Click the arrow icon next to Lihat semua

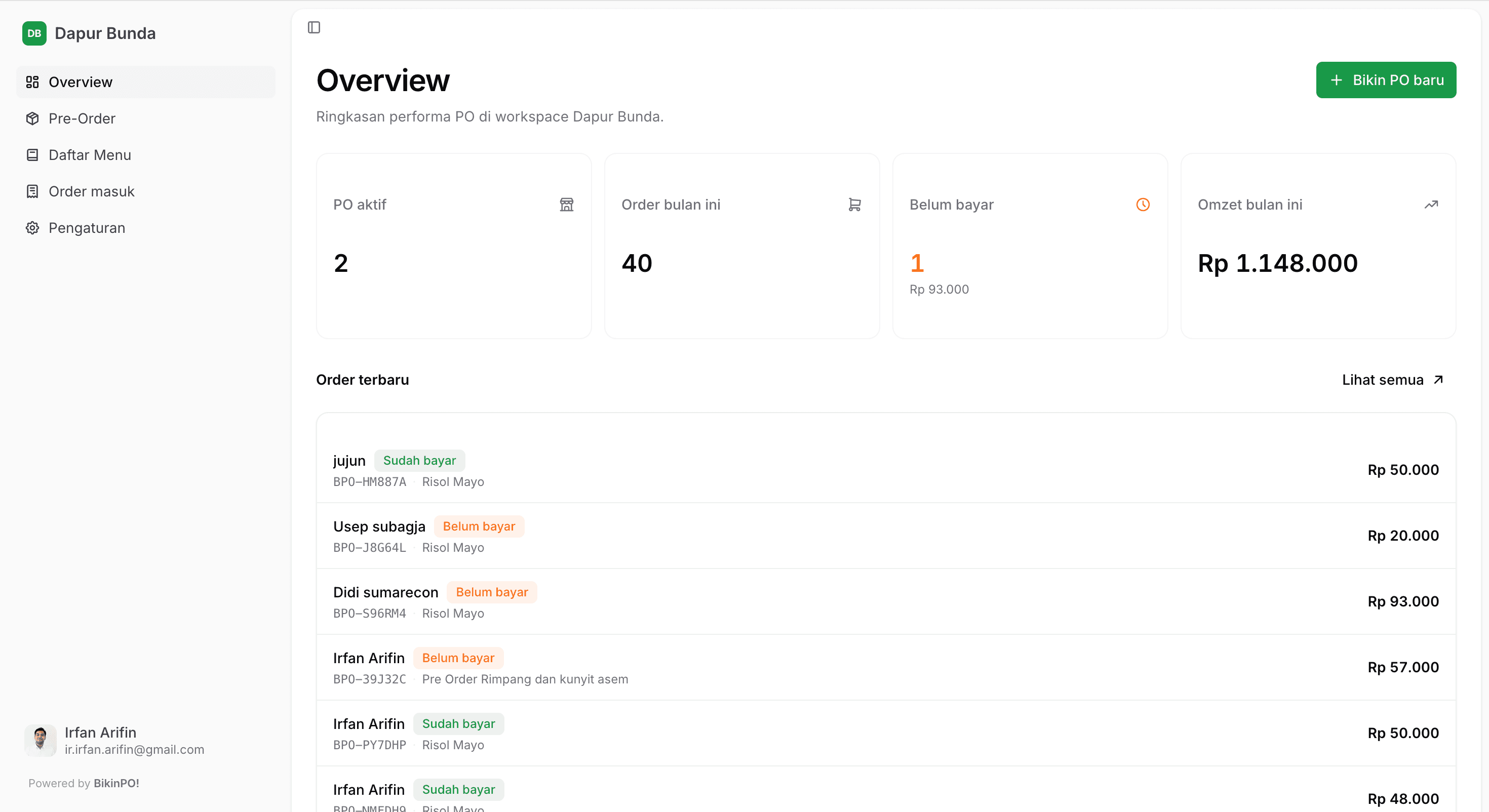click(x=1439, y=380)
